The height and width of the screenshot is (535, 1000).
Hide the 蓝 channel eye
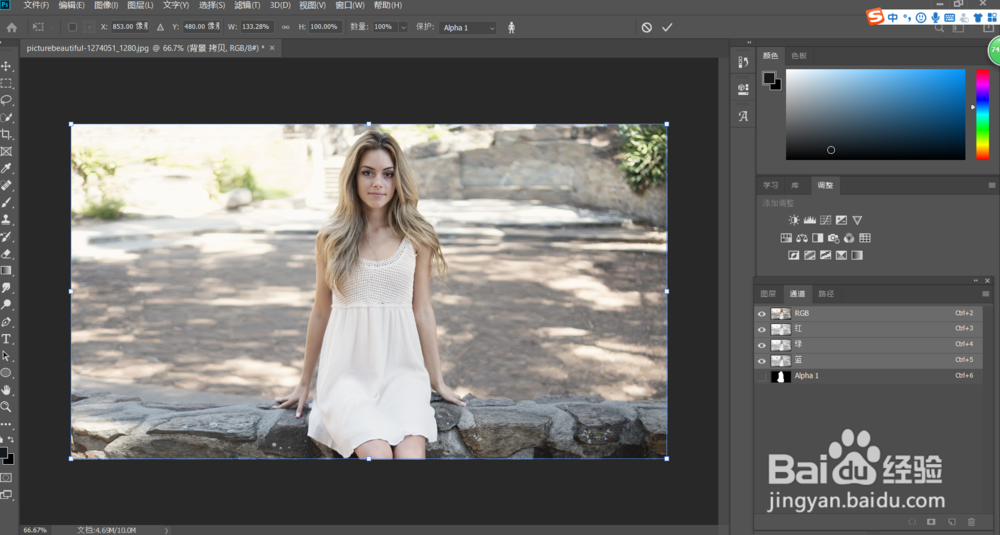pos(761,361)
